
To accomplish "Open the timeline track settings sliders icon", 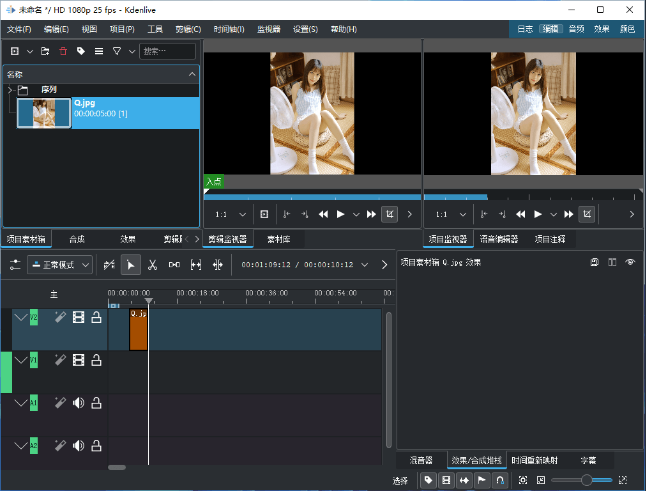I will pyautogui.click(x=15, y=264).
